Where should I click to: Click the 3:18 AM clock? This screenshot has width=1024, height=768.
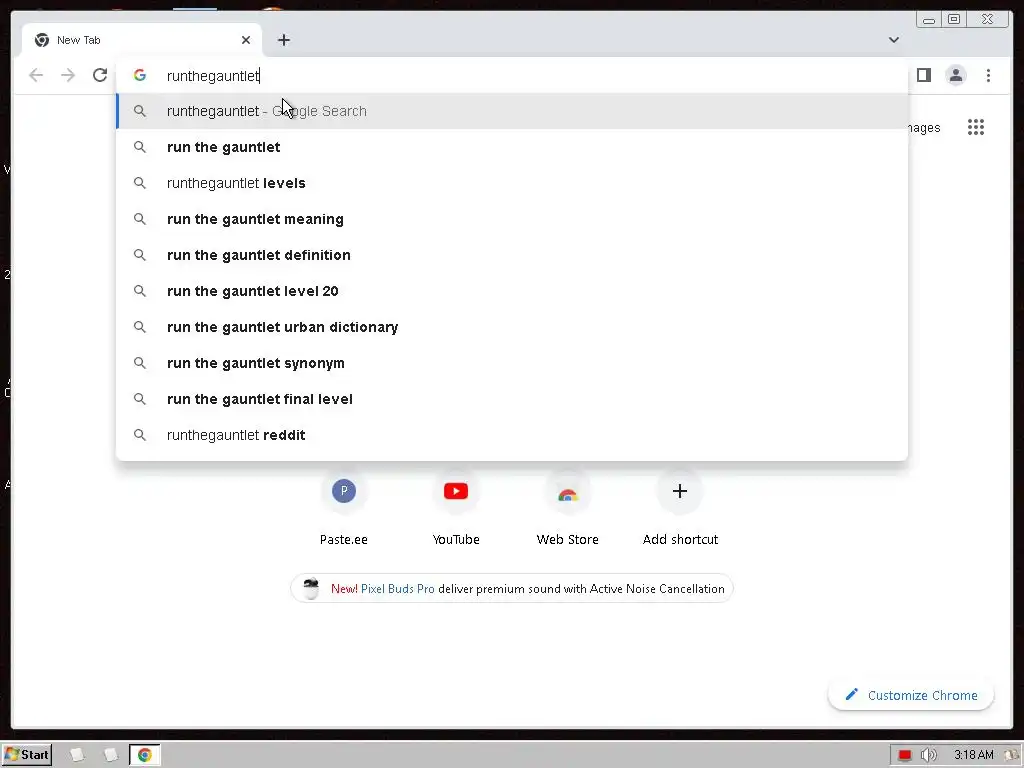[x=974, y=755]
